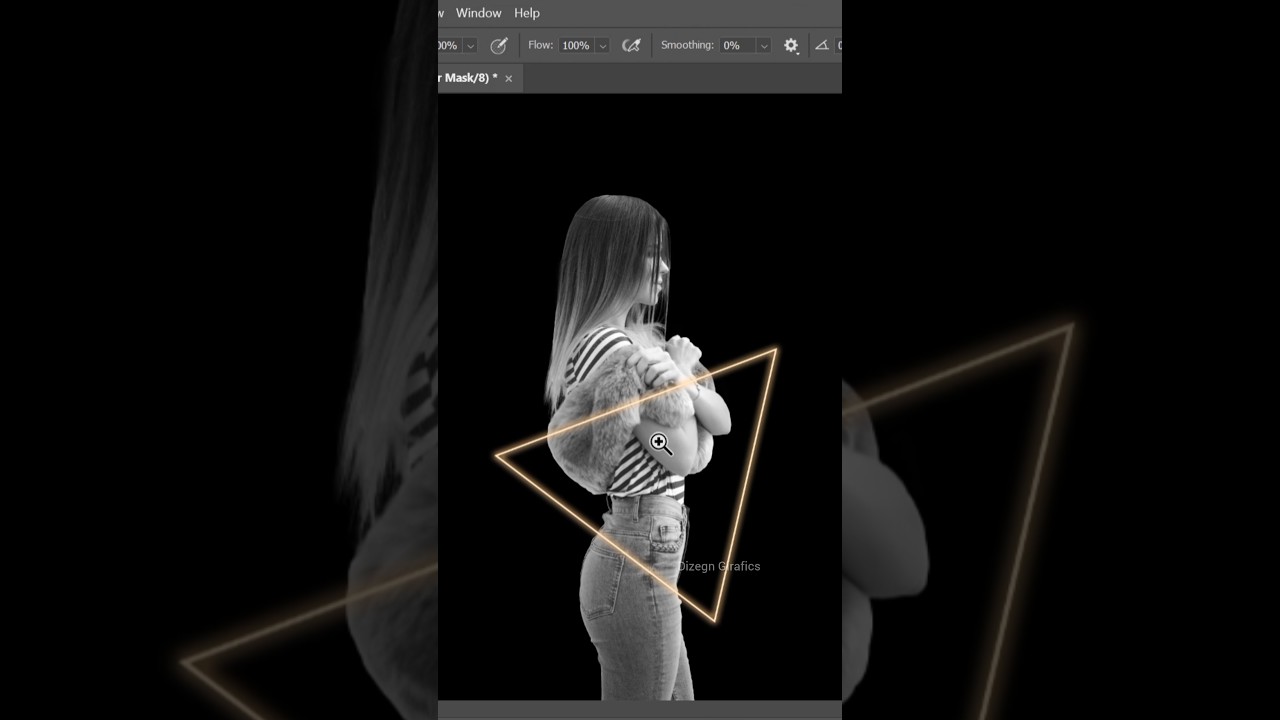Open smoothing options gear icon
The image size is (1280, 720).
tap(791, 45)
